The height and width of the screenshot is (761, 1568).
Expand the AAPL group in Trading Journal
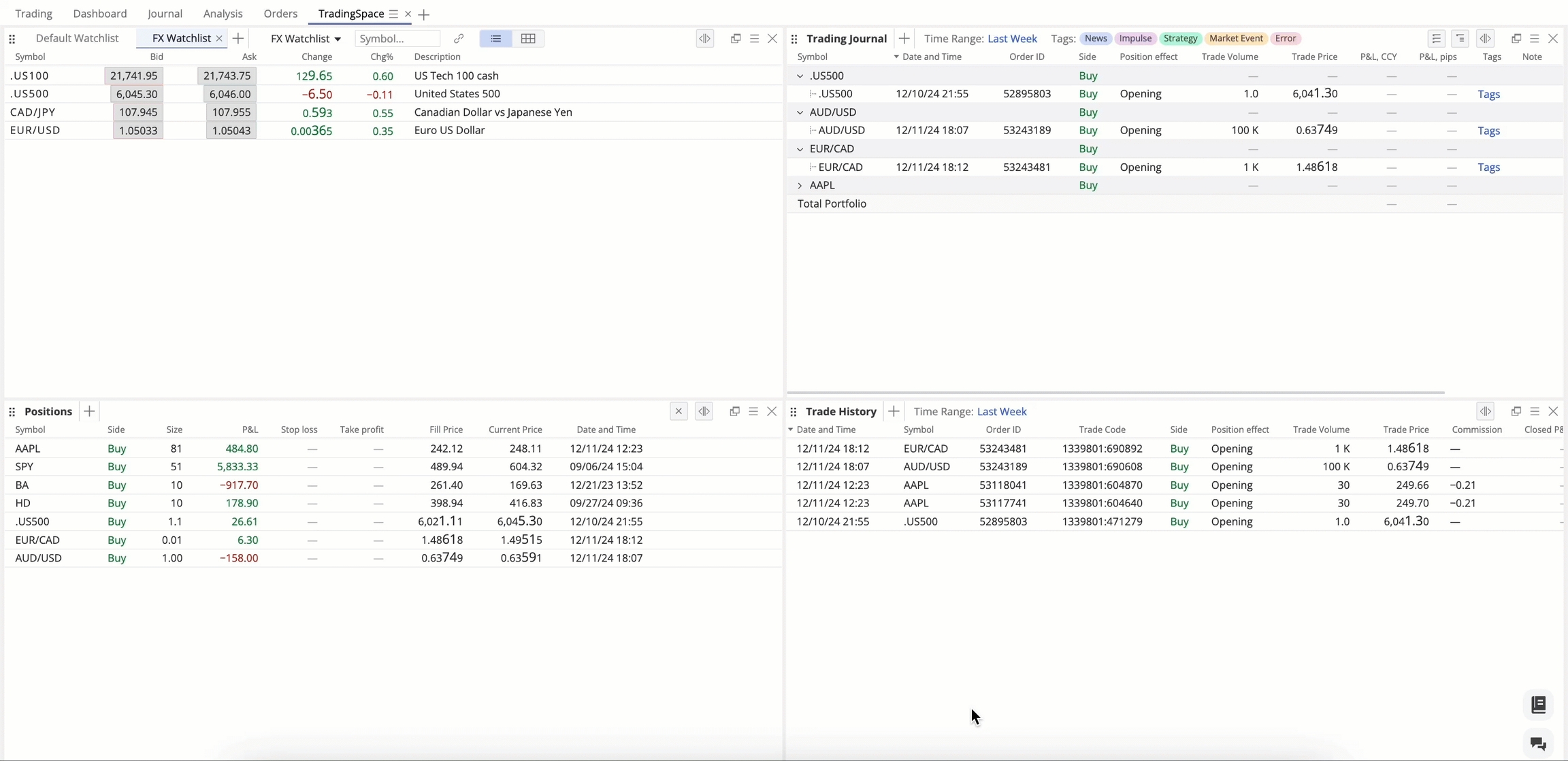(x=800, y=185)
